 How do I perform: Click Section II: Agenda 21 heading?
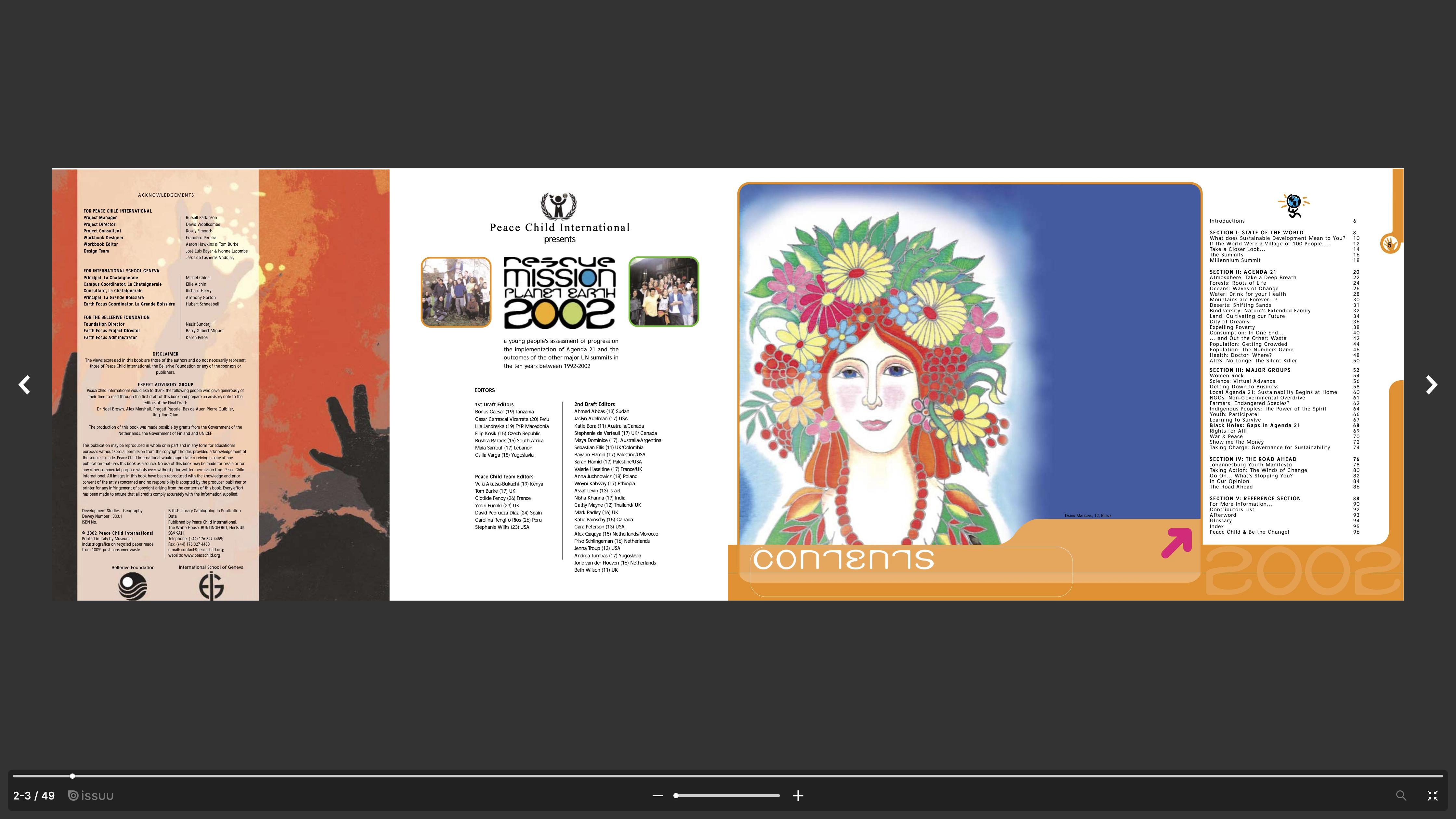tap(1242, 272)
